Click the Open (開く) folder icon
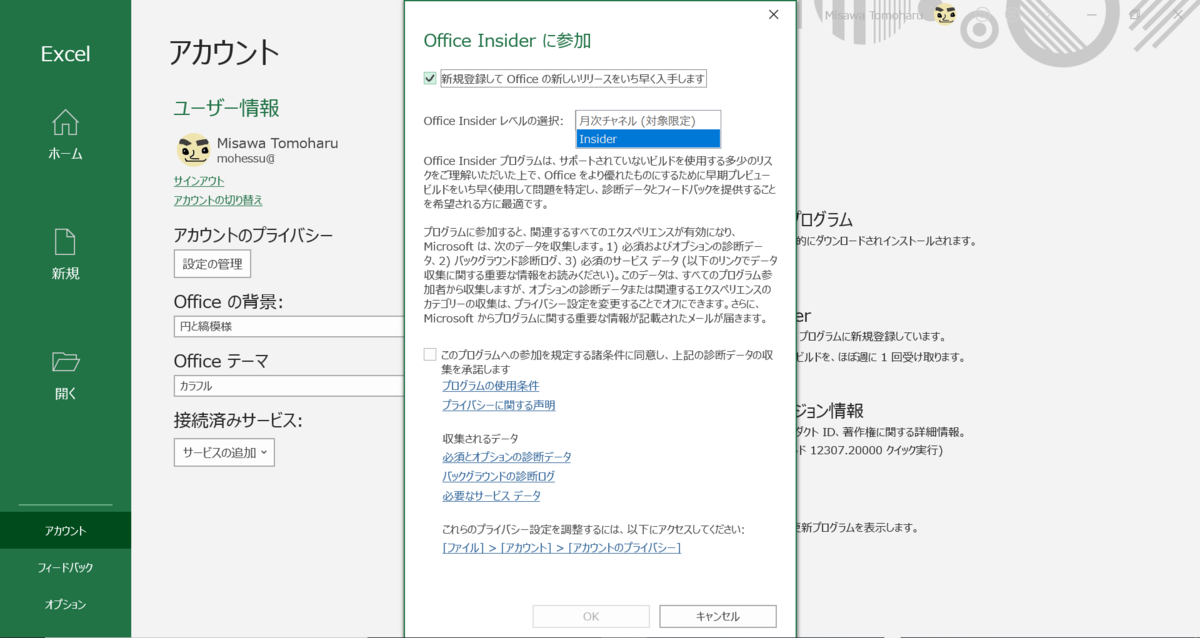1200x638 pixels. 65,361
